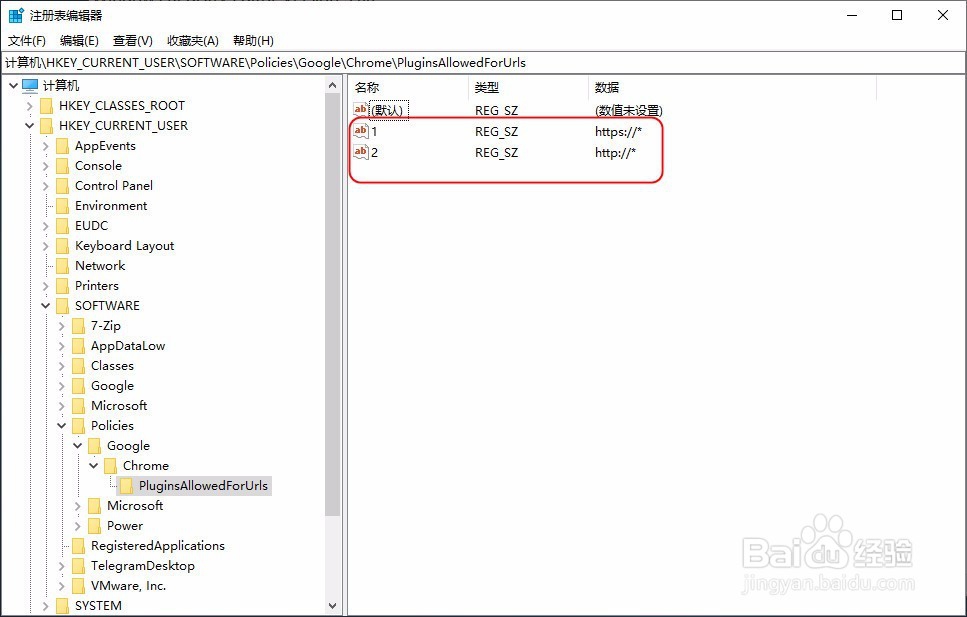Click the Console folder icon

62,166
